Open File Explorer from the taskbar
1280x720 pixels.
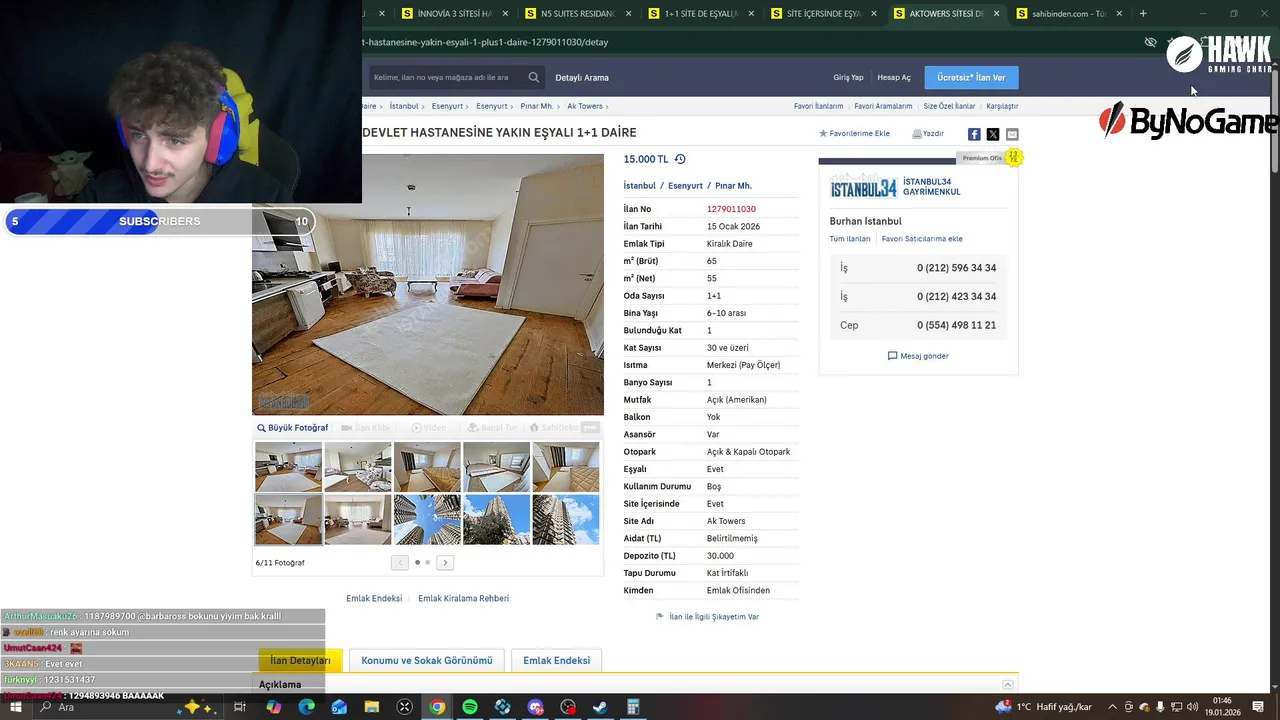tap(372, 707)
